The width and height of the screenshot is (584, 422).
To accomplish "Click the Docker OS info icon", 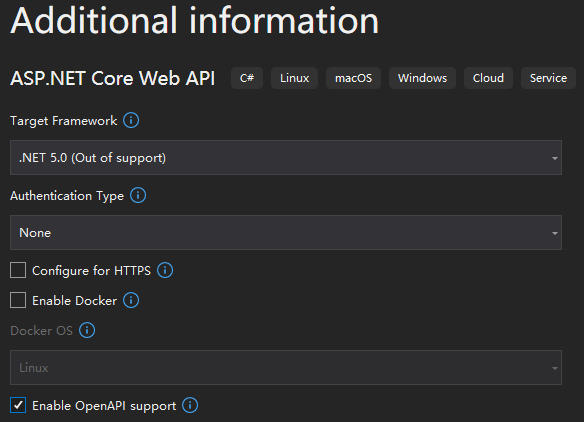I will point(87,330).
